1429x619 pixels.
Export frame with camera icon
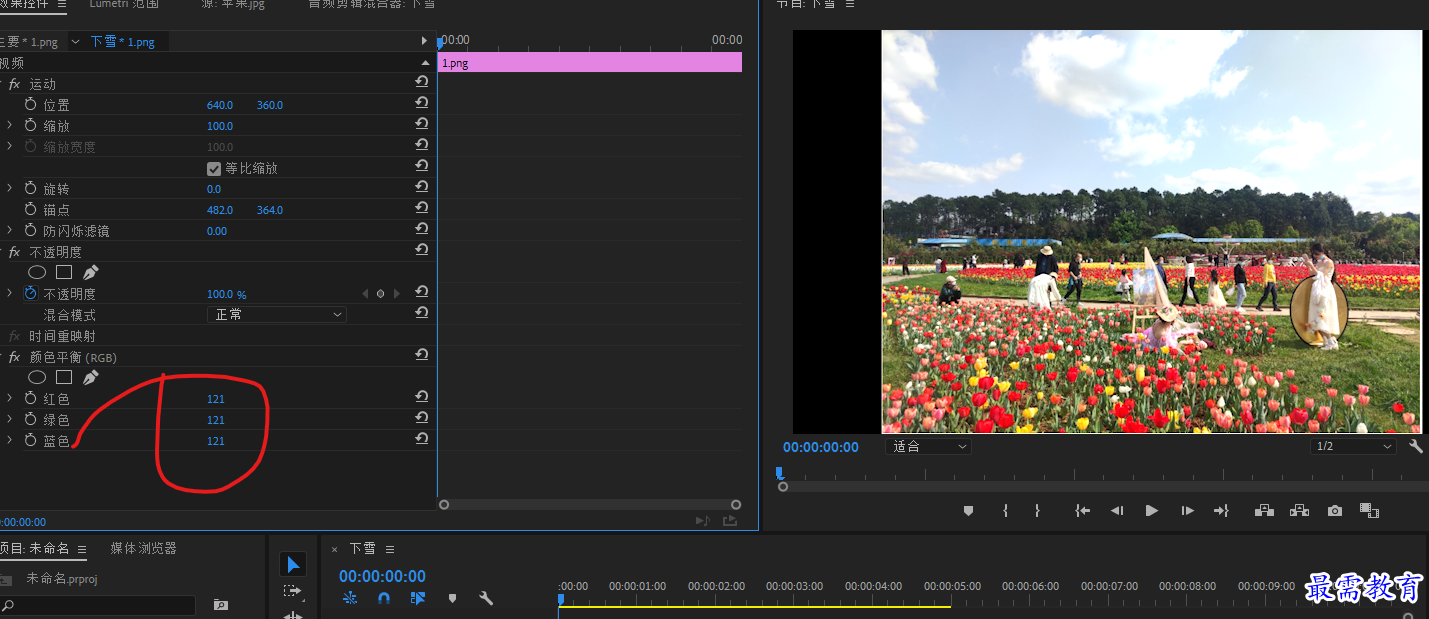[1335, 510]
